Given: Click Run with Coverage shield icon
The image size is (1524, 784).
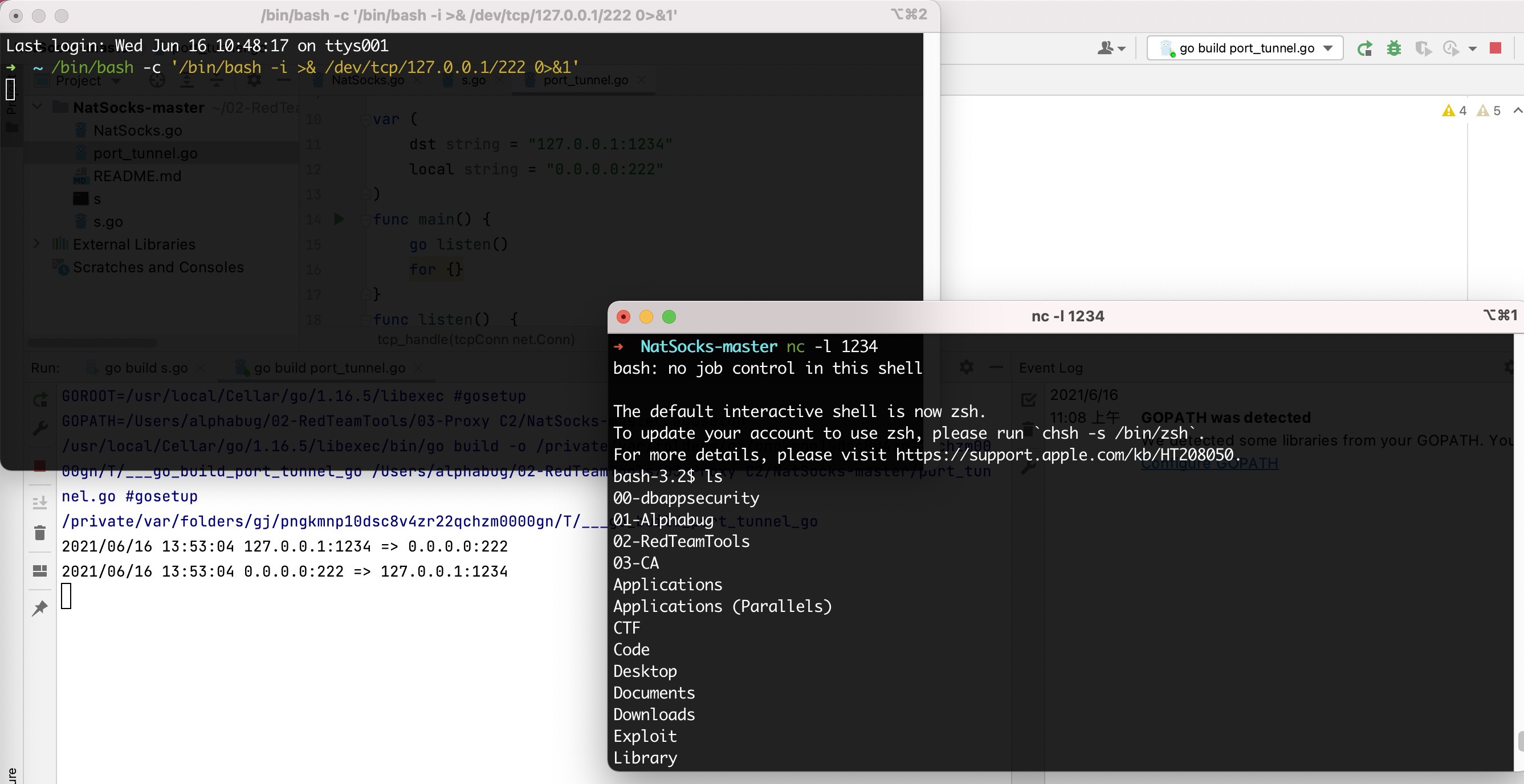Looking at the screenshot, I should click(1423, 48).
